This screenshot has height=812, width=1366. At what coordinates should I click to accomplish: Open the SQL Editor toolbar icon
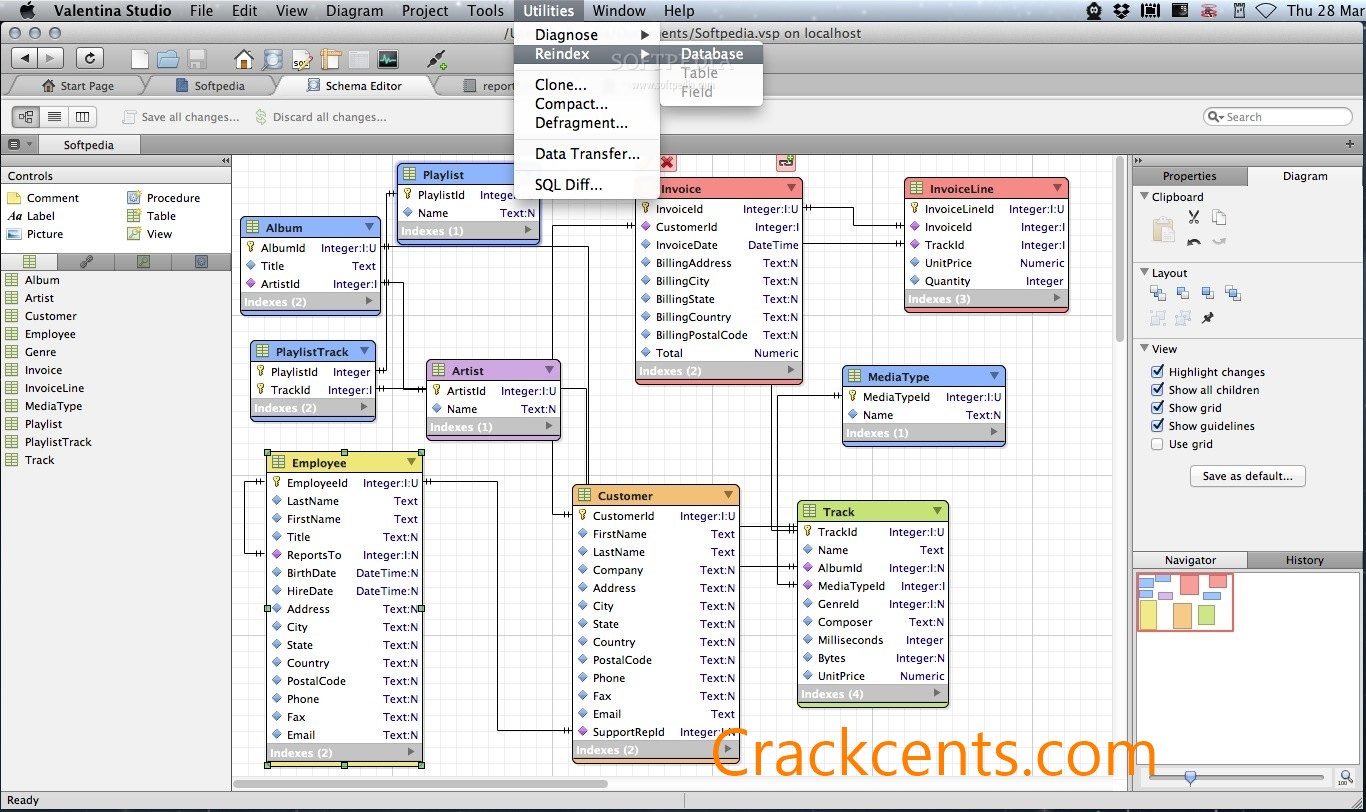tap(302, 59)
